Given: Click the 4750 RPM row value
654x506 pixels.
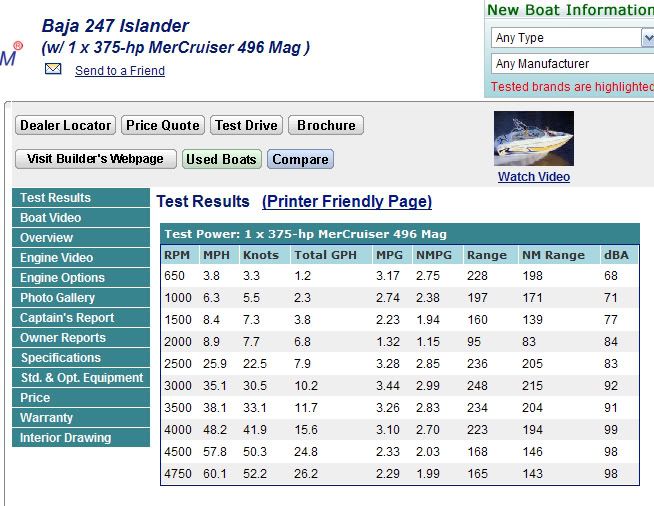Looking at the screenshot, I should [x=178, y=474].
